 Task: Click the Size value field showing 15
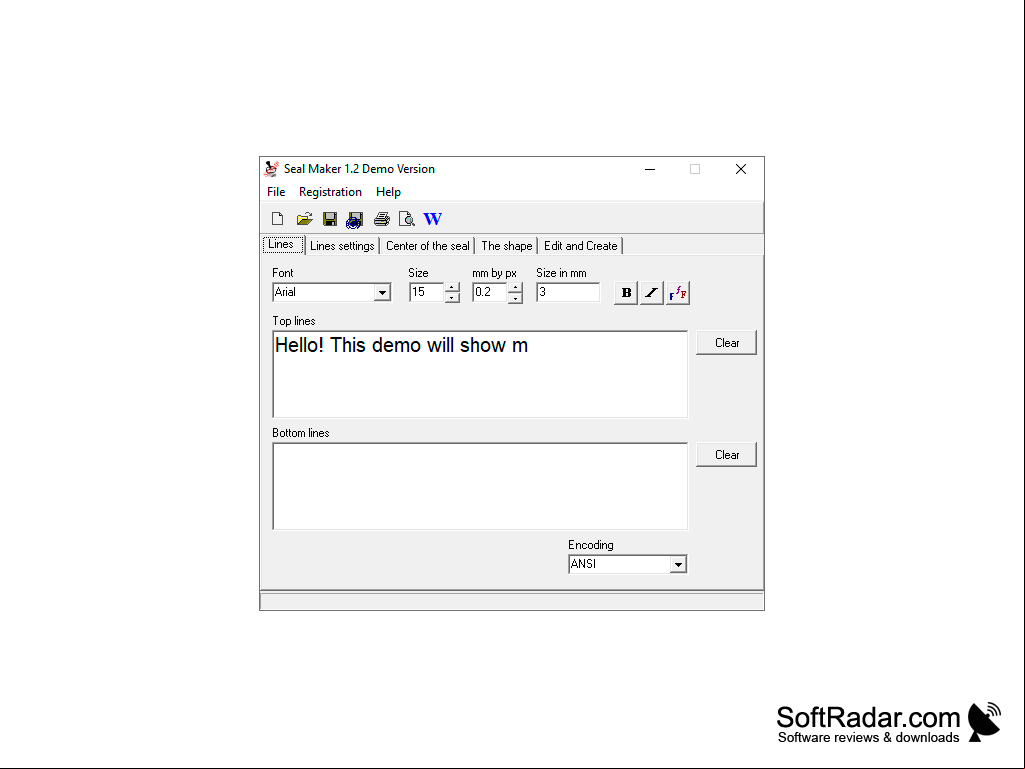pyautogui.click(x=426, y=292)
